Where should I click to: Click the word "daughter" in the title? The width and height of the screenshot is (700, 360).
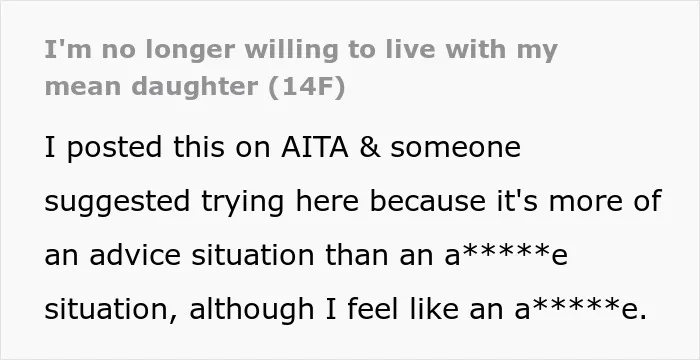click(x=195, y=87)
